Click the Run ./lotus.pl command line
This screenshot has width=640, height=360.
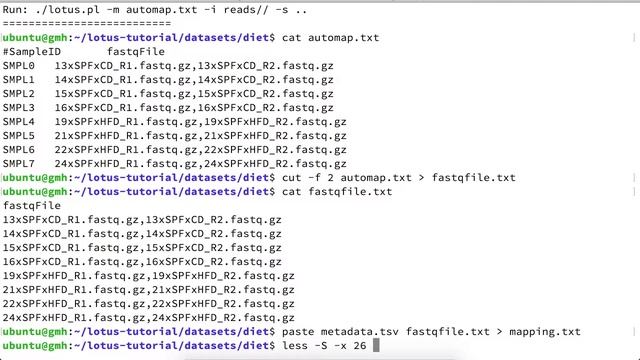coord(155,10)
